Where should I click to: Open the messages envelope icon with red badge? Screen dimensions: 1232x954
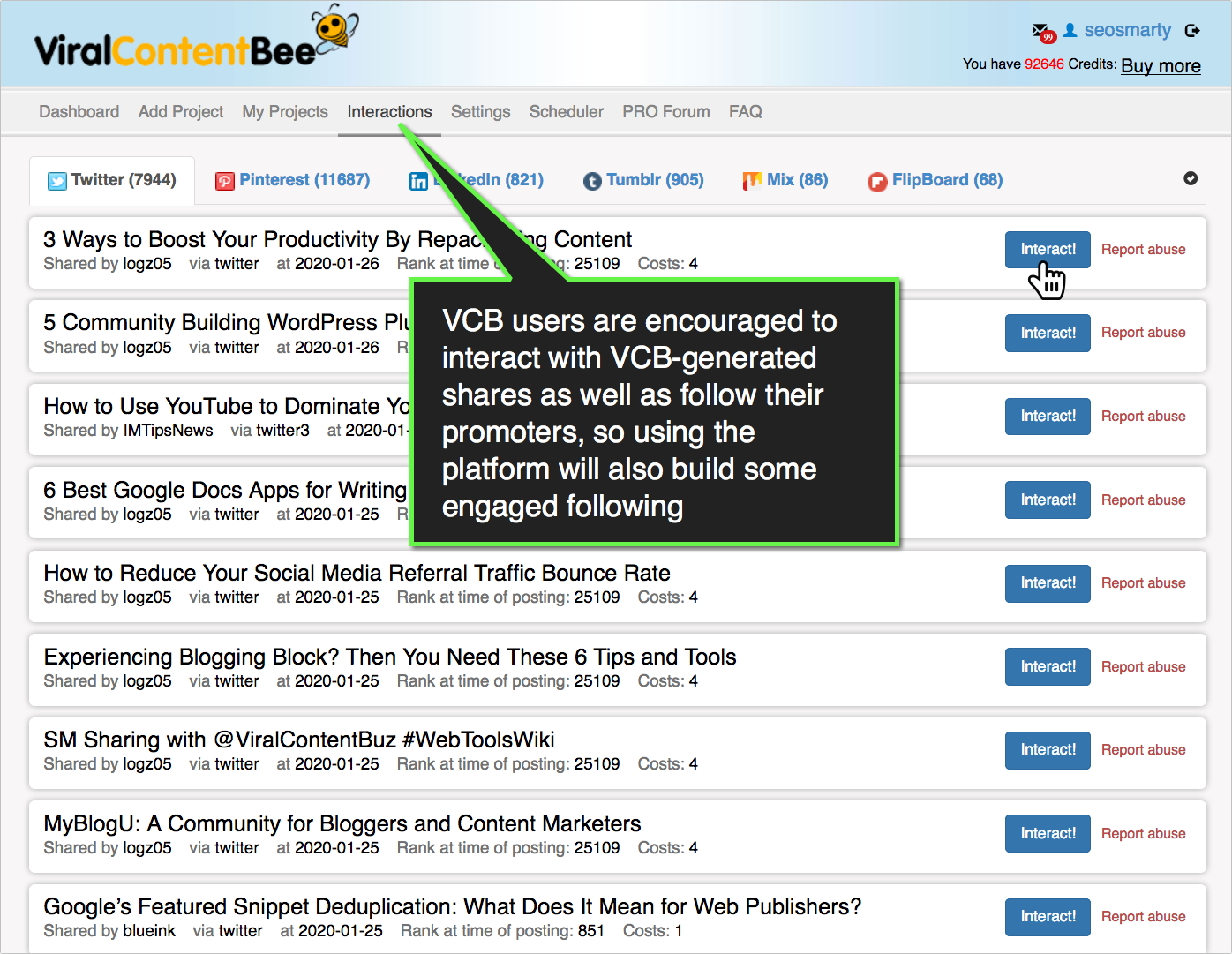click(x=1044, y=33)
